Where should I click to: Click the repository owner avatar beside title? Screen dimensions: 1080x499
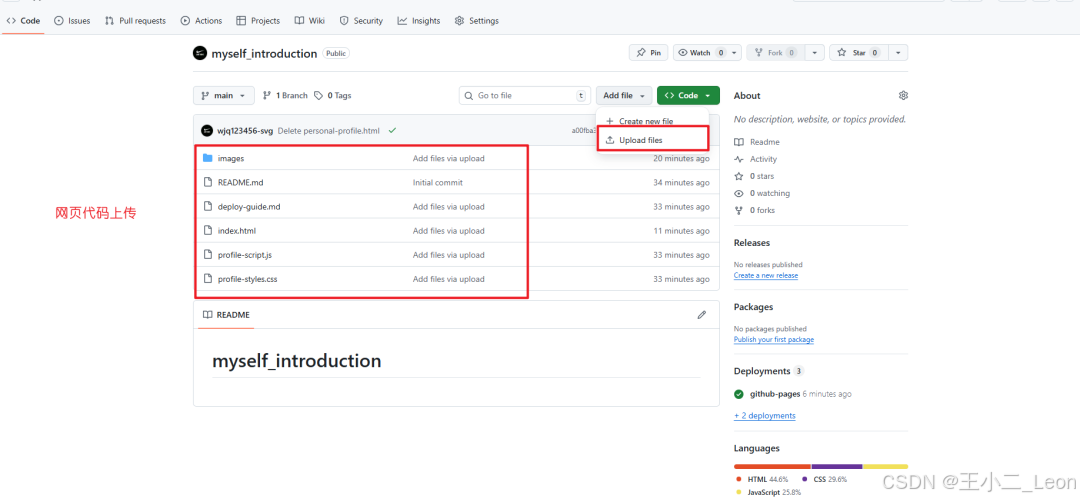(x=200, y=53)
